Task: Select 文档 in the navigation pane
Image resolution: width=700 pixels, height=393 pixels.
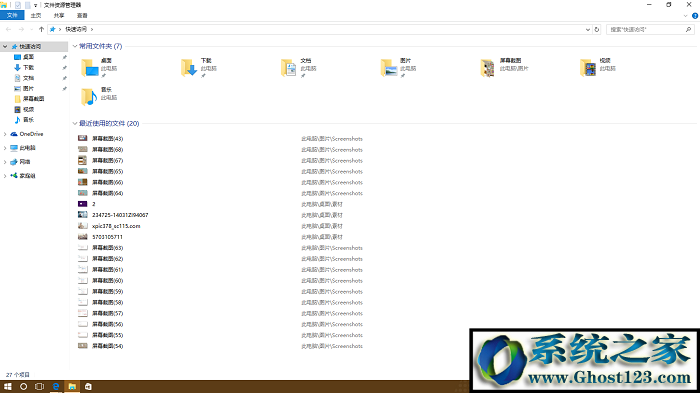Action: point(28,78)
